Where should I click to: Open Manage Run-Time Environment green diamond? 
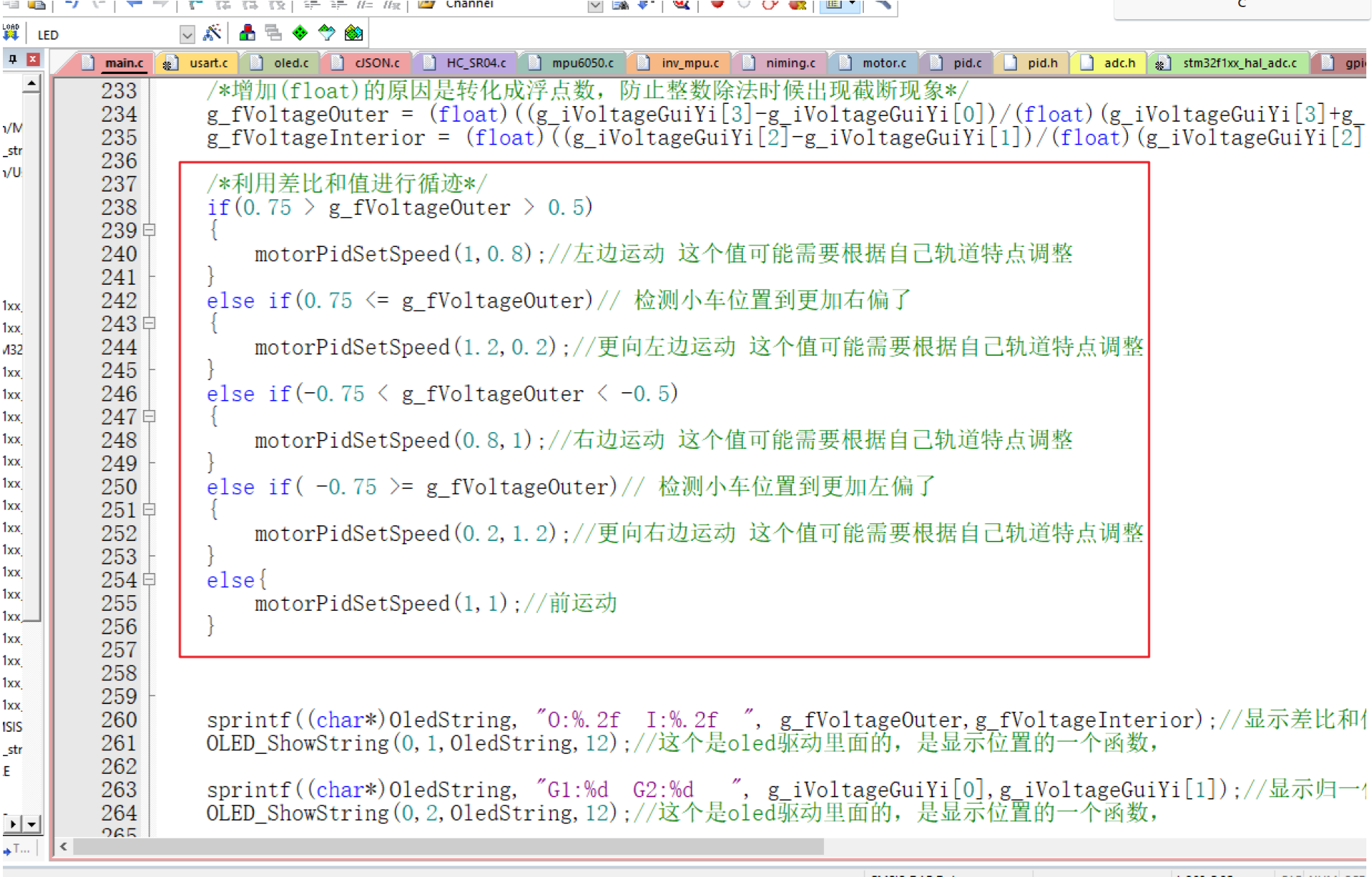(300, 33)
